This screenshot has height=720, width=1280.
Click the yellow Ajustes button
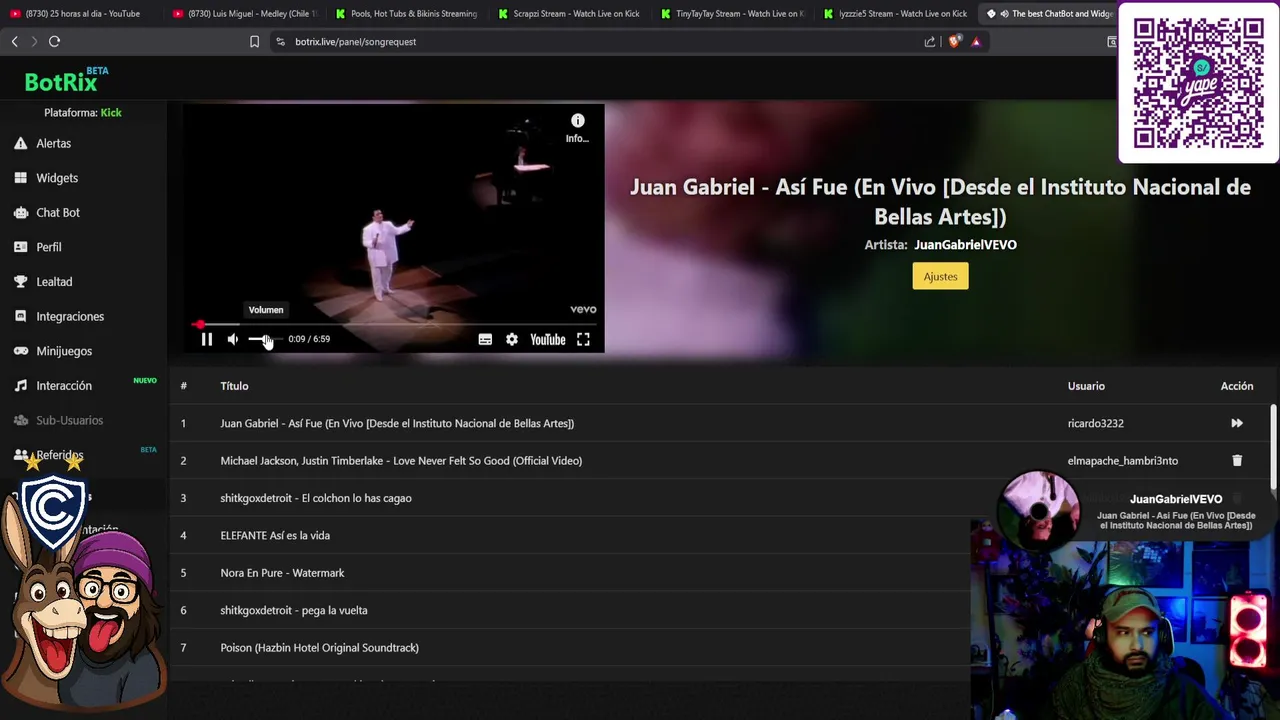click(x=940, y=276)
